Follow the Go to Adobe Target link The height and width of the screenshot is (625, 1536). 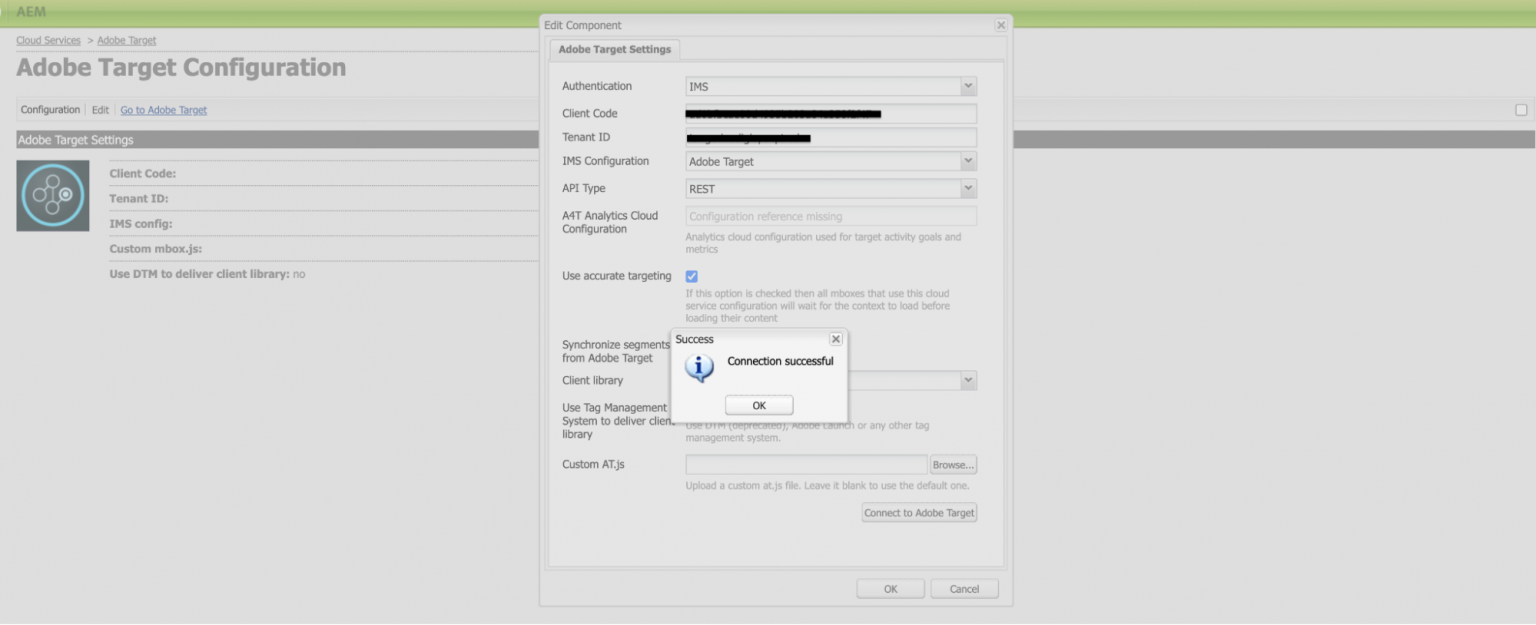click(x=163, y=110)
